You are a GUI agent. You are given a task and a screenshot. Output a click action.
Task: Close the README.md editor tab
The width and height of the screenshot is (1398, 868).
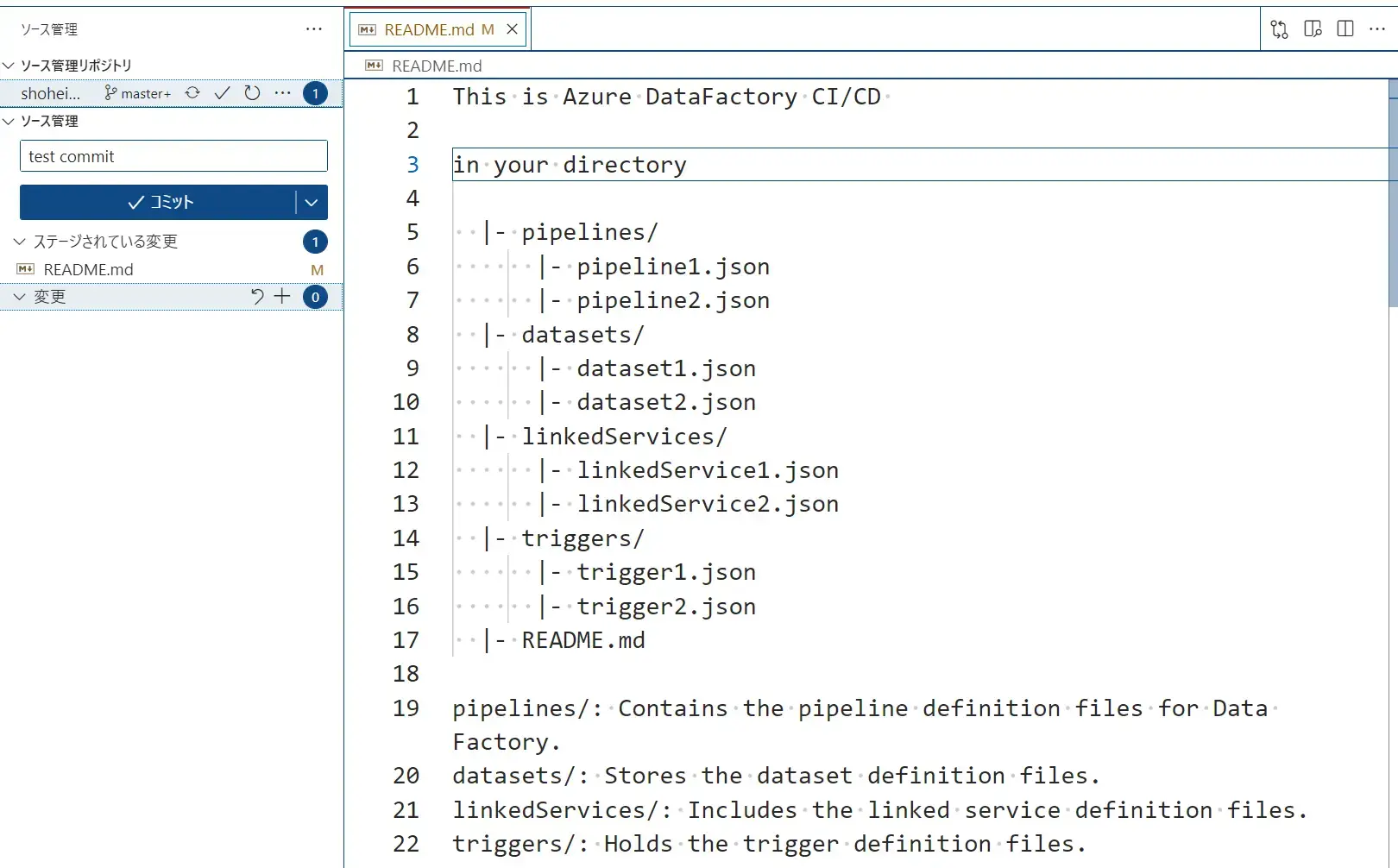coord(512,29)
